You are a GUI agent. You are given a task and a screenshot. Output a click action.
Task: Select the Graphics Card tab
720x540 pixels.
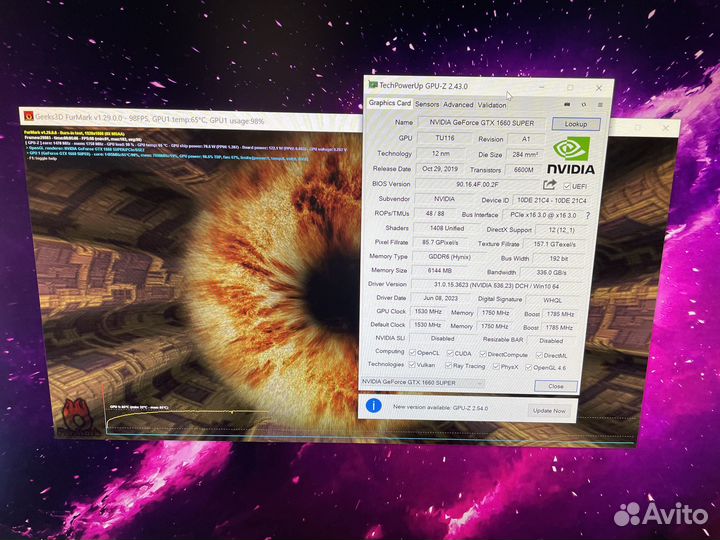point(390,103)
